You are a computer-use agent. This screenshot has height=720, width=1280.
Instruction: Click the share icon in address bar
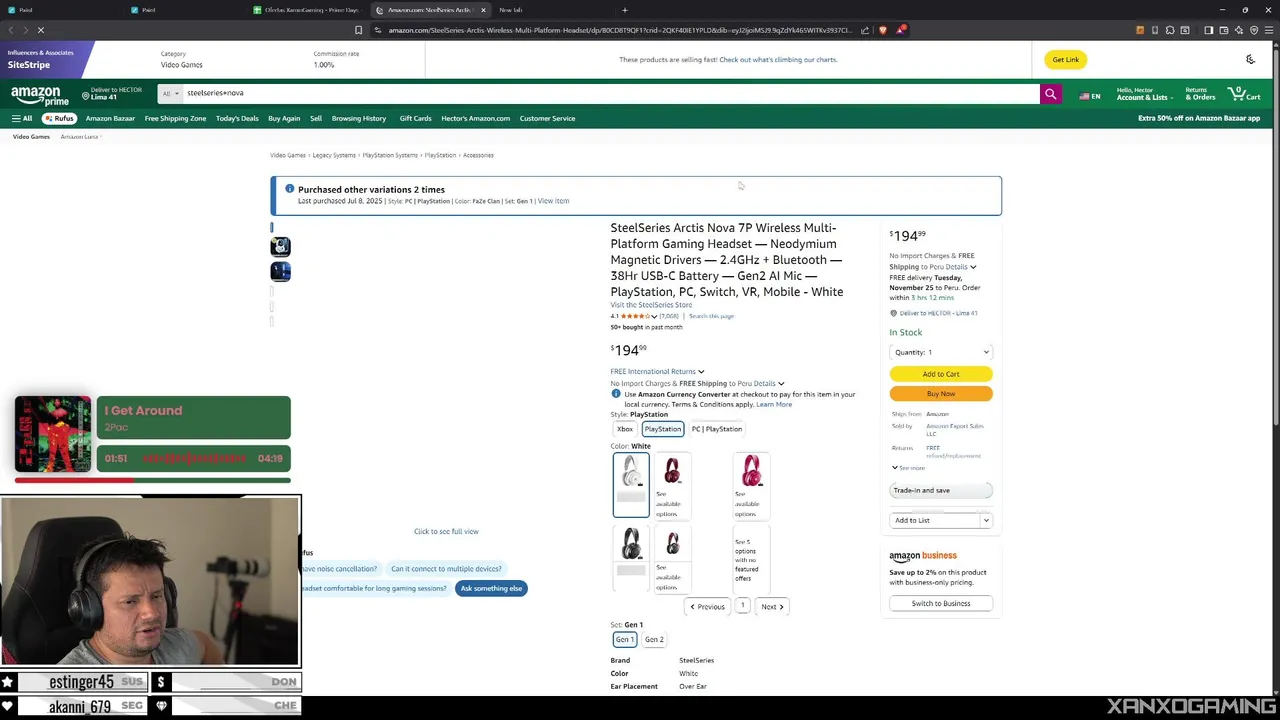(x=867, y=30)
